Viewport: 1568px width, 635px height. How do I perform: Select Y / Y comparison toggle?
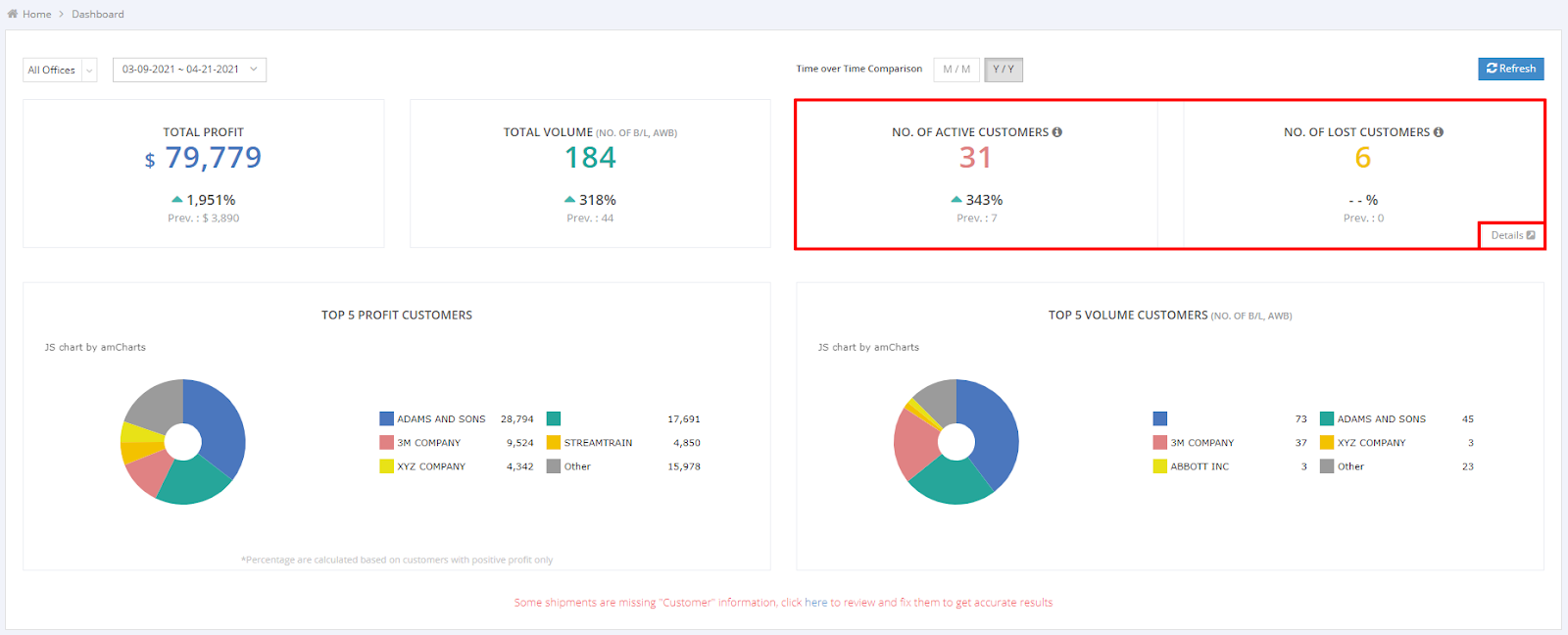click(x=1004, y=70)
